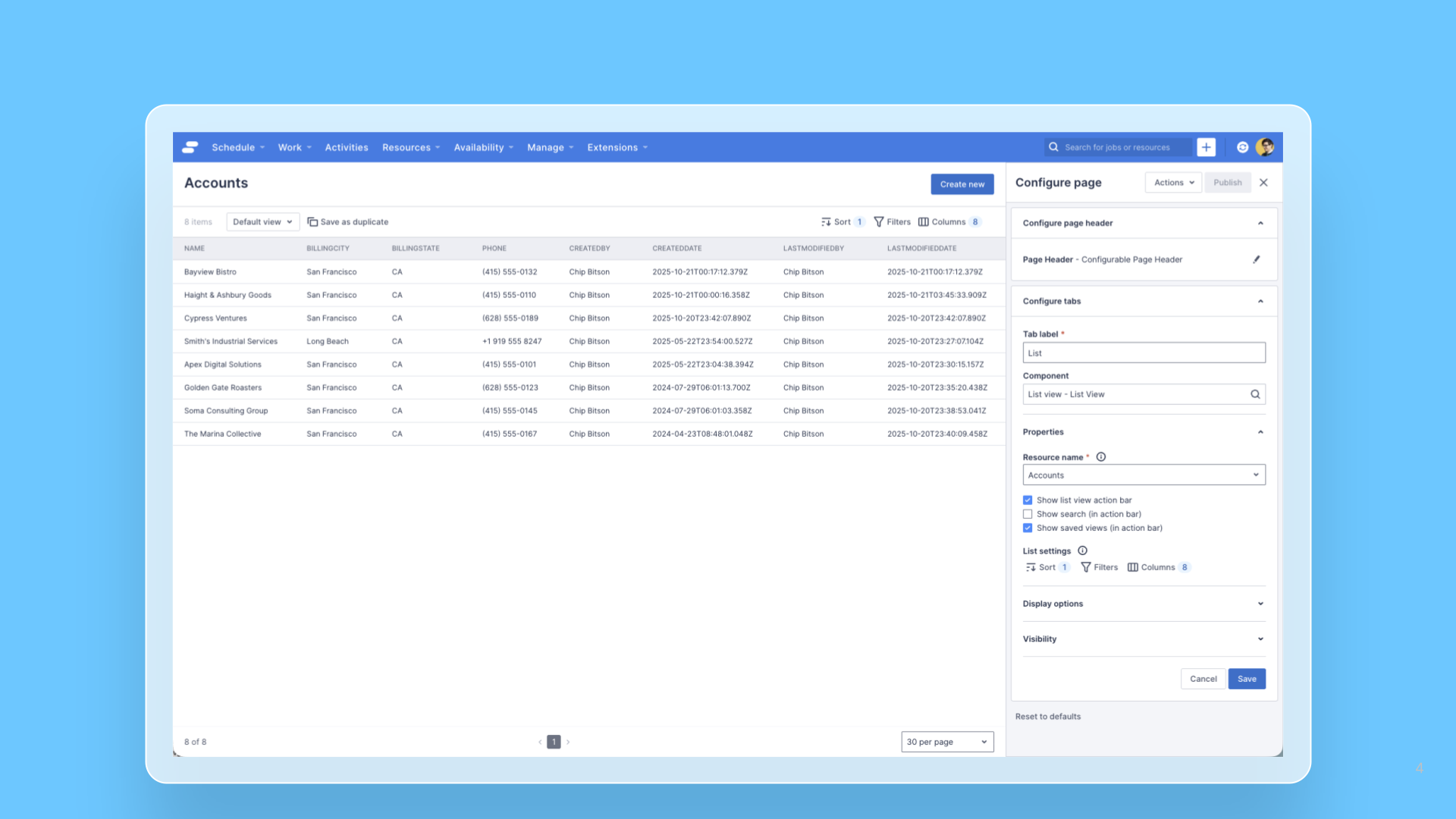Open the Columns icon in the list toolbar
Screen dimensions: 1456x819
coord(923,222)
